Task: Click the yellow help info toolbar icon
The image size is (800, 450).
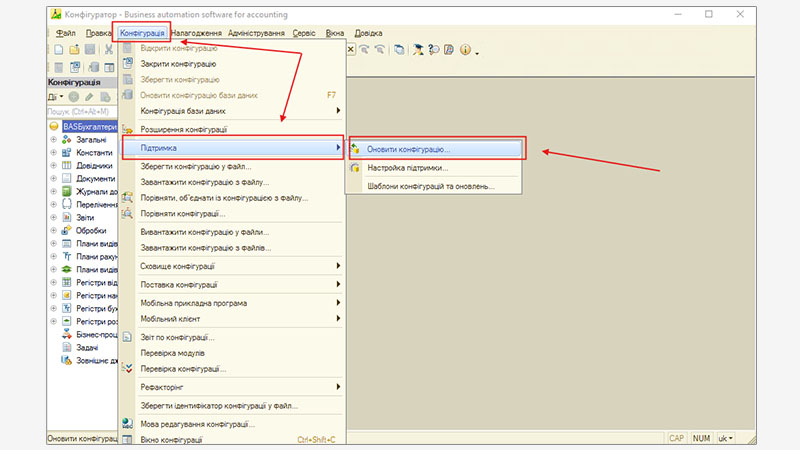Action: click(466, 50)
